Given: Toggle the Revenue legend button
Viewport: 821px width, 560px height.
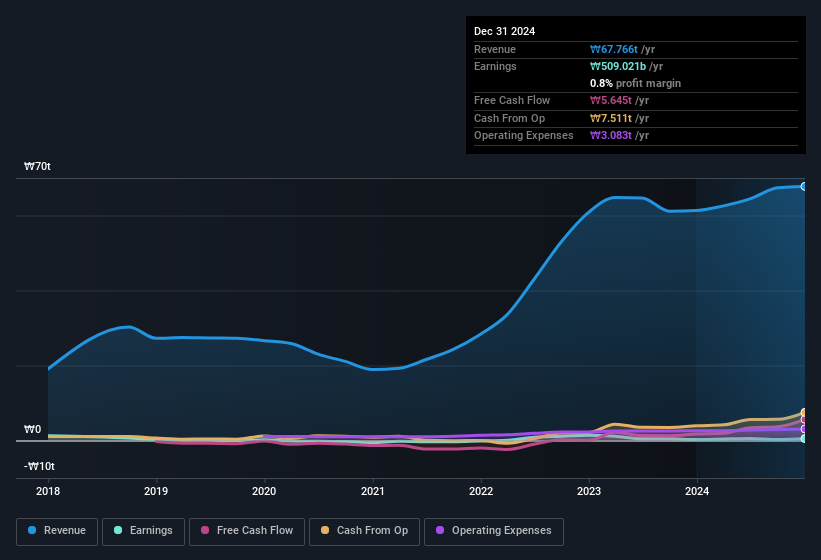Looking at the screenshot, I should [57, 532].
